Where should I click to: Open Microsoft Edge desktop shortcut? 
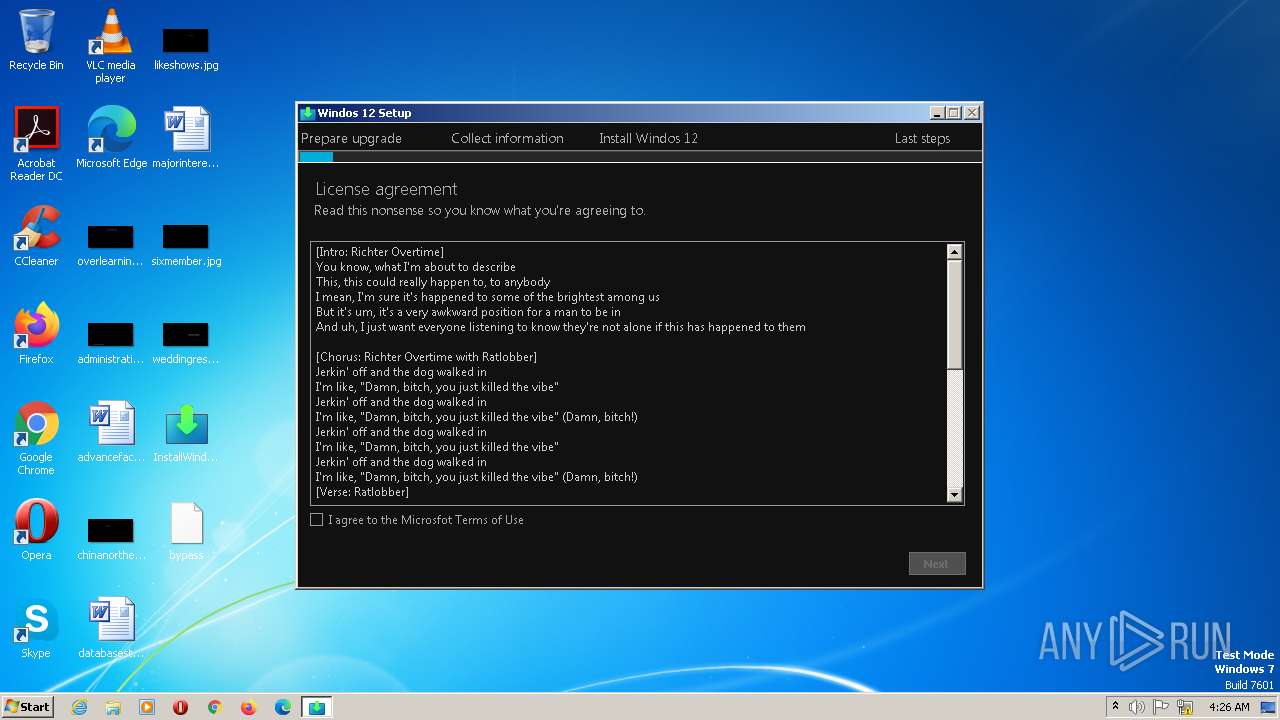coord(111,138)
